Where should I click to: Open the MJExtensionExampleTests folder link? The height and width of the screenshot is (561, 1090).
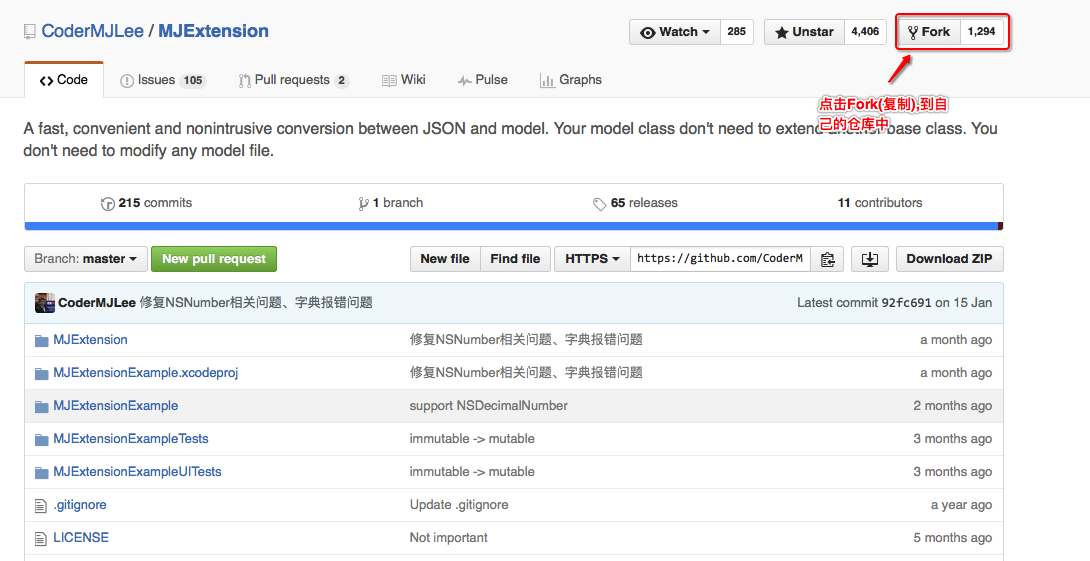coord(131,439)
